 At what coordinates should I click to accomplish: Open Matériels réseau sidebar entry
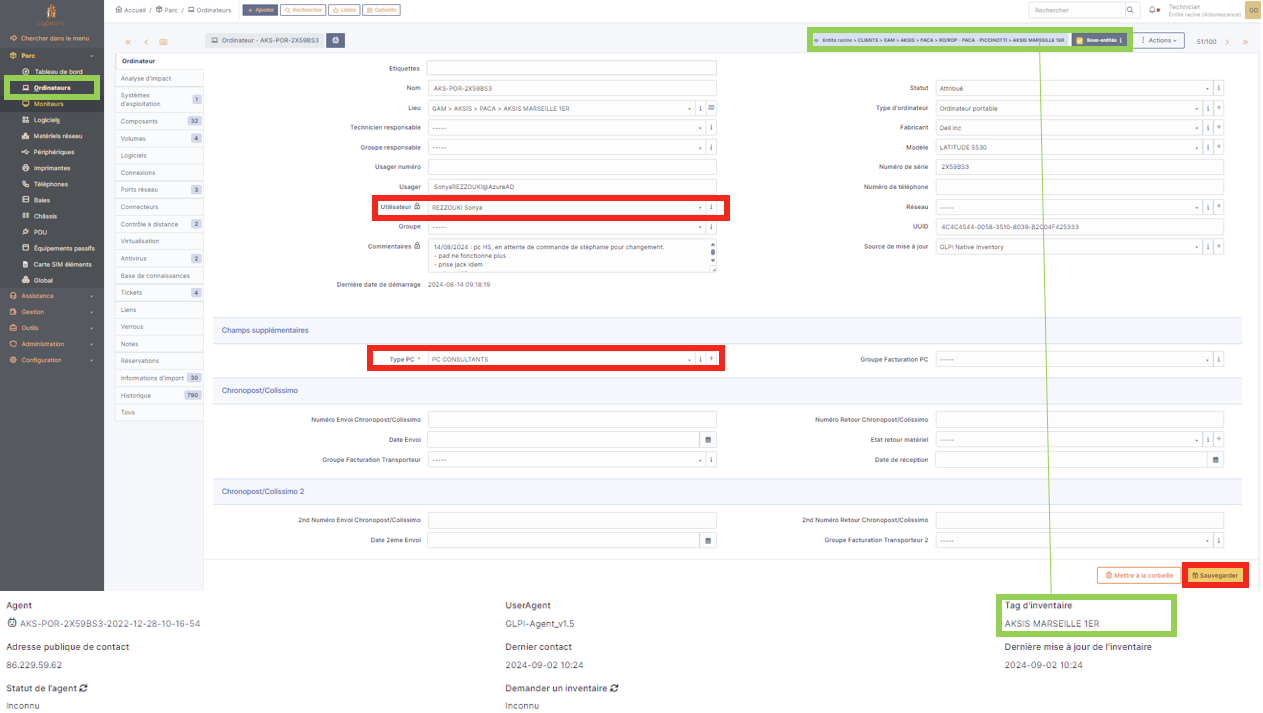pos(58,136)
